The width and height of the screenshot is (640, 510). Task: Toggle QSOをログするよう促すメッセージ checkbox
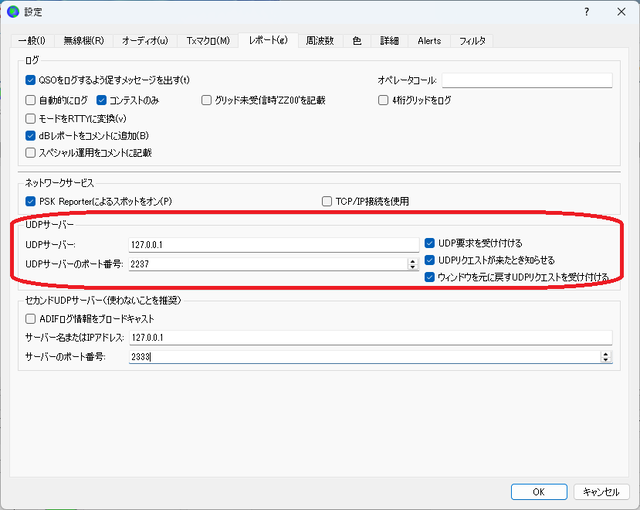[31, 80]
